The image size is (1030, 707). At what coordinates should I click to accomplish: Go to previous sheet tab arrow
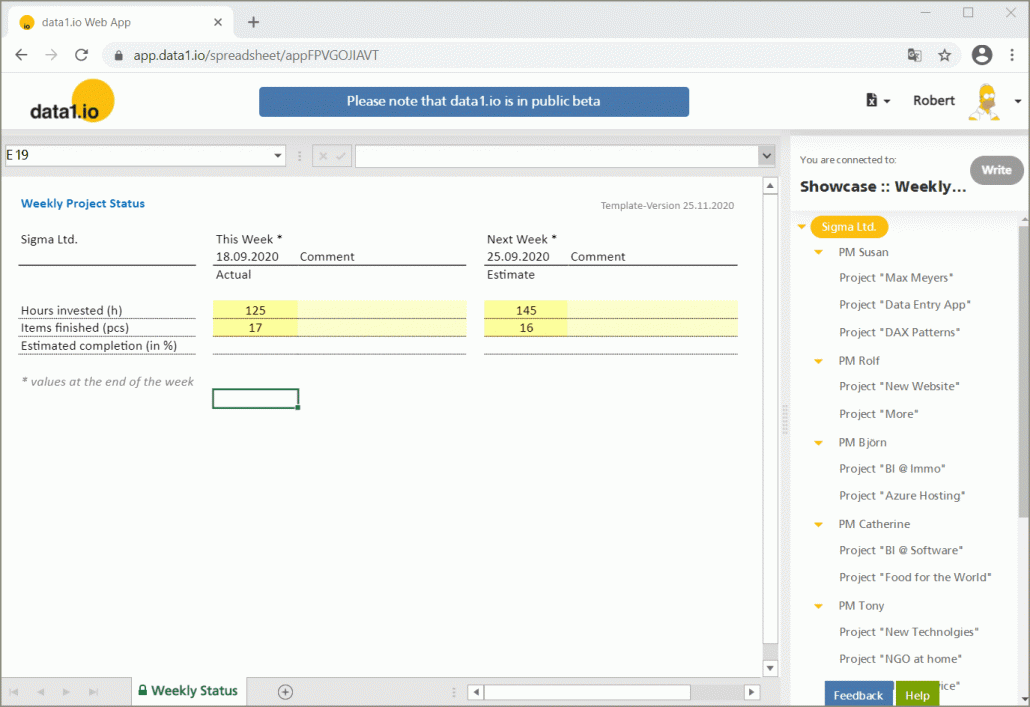tap(41, 692)
